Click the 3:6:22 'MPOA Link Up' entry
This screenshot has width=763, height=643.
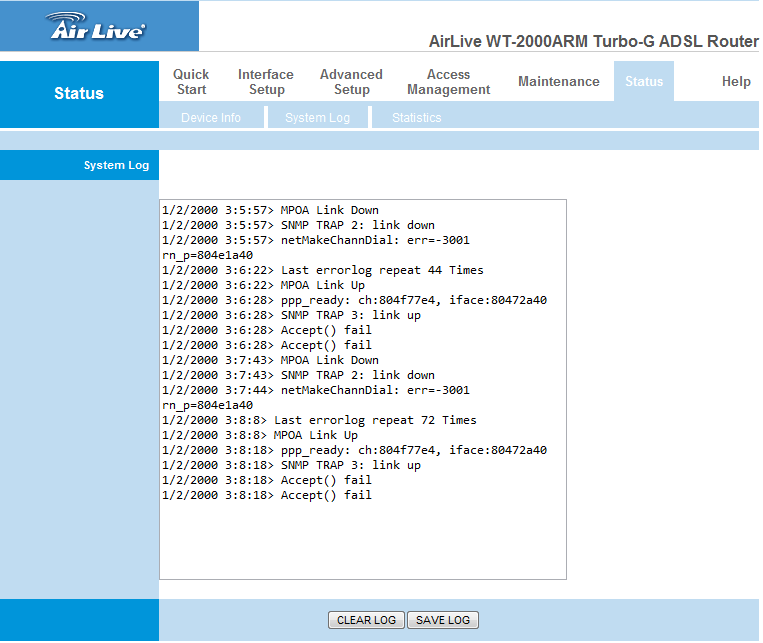pyautogui.click(x=263, y=285)
